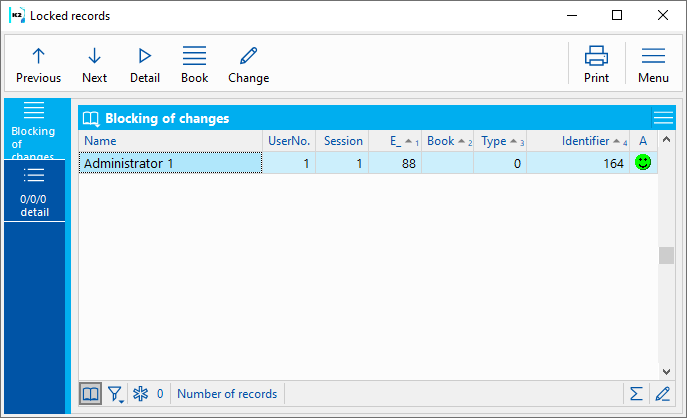Click the scroll up arrow of the table

(666, 140)
